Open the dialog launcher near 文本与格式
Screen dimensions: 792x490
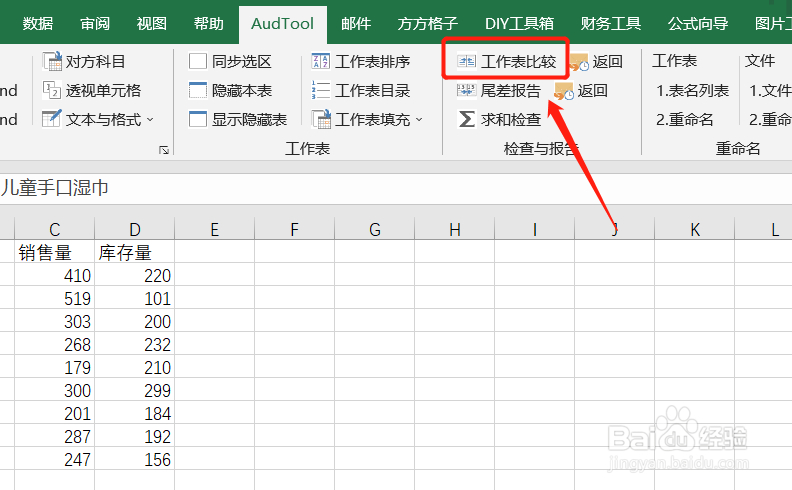(164, 150)
